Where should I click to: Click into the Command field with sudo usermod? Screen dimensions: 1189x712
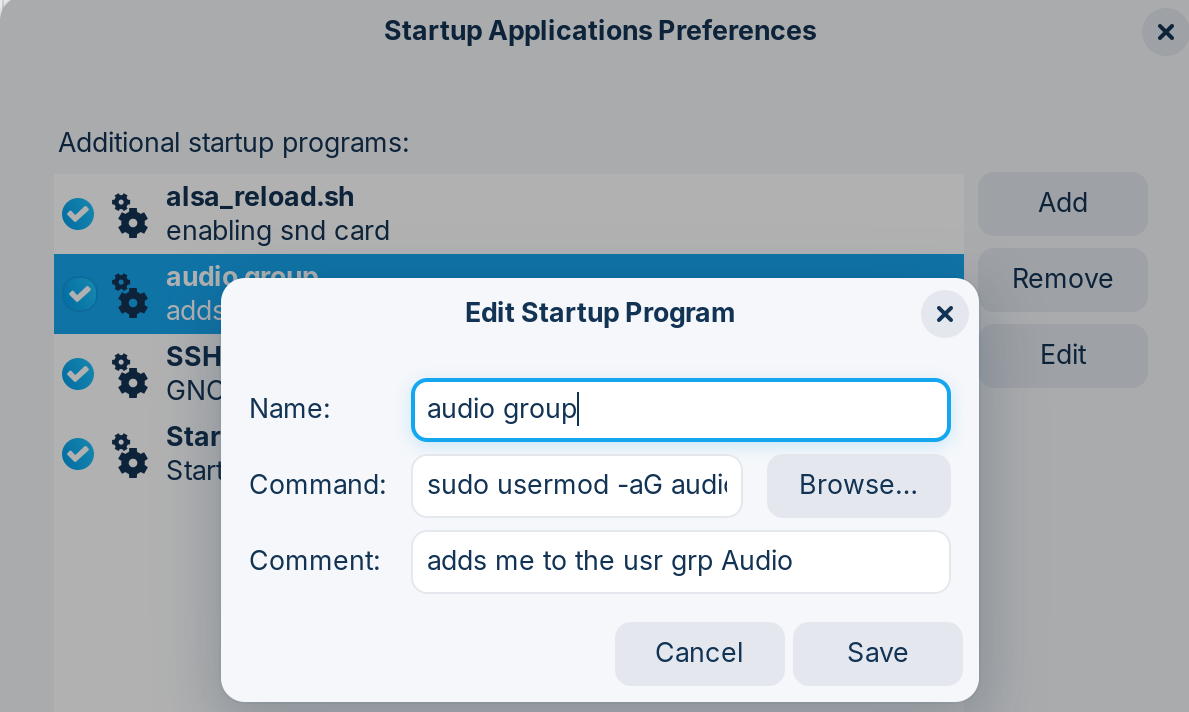pyautogui.click(x=576, y=485)
